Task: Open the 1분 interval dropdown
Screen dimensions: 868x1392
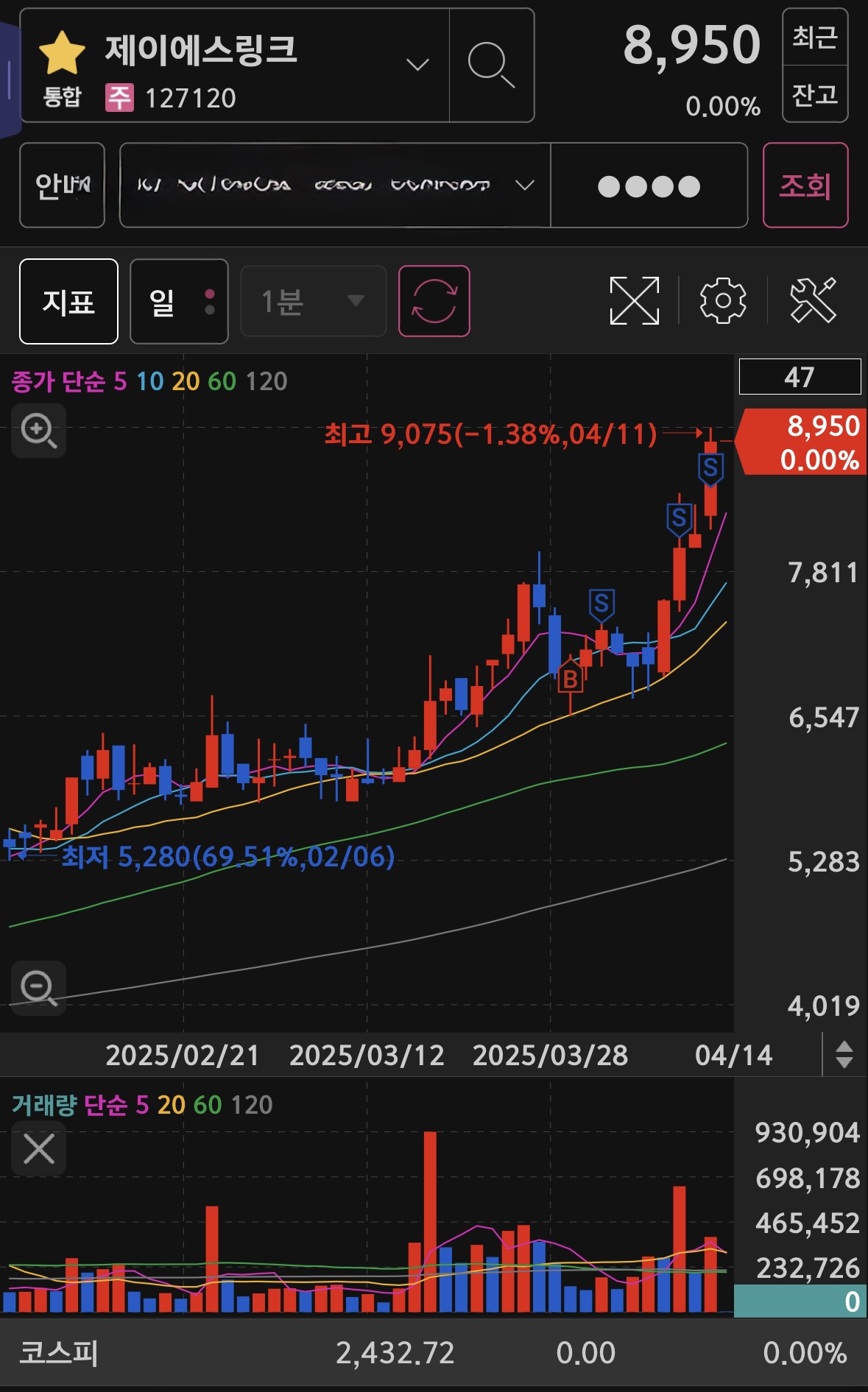Action: pos(314,301)
